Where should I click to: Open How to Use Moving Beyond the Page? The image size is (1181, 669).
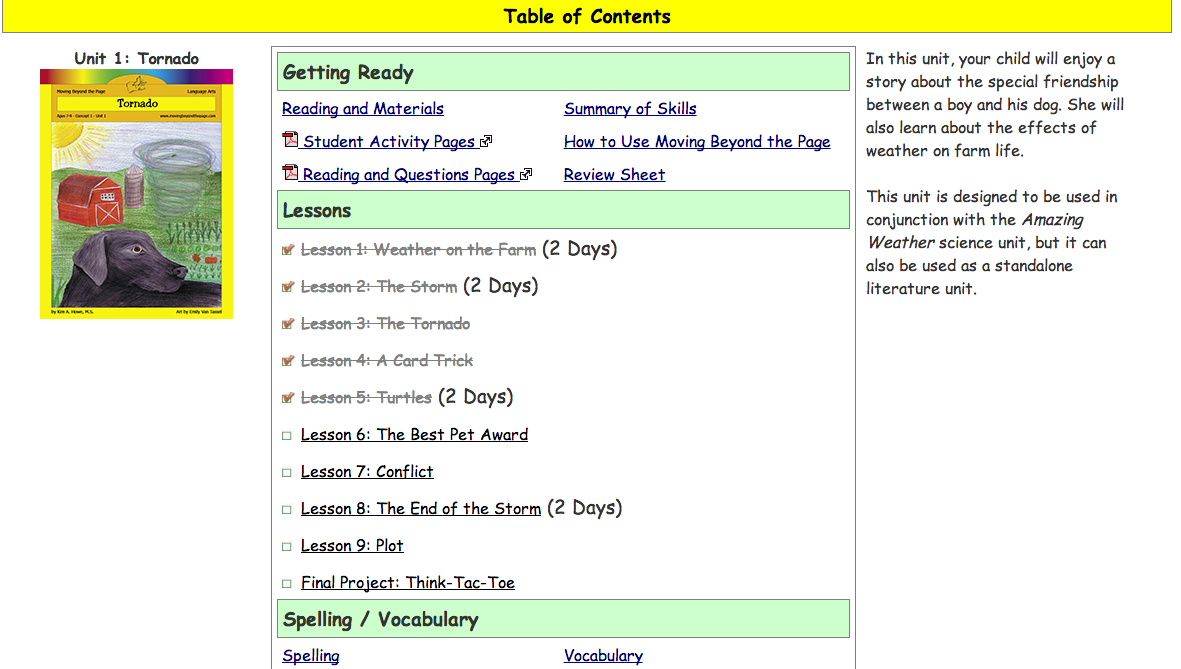(x=696, y=142)
